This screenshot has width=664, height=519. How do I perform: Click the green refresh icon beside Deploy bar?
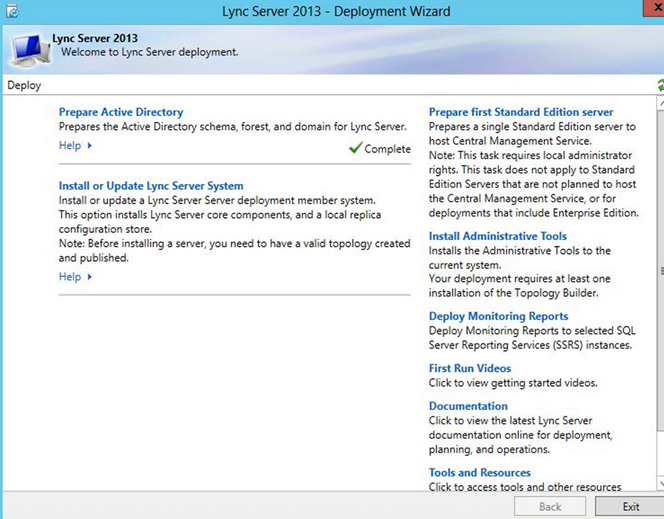(x=660, y=86)
